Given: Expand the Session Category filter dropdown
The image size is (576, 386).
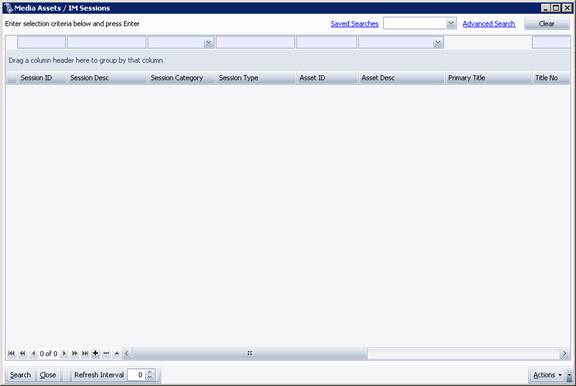Looking at the screenshot, I should (209, 43).
